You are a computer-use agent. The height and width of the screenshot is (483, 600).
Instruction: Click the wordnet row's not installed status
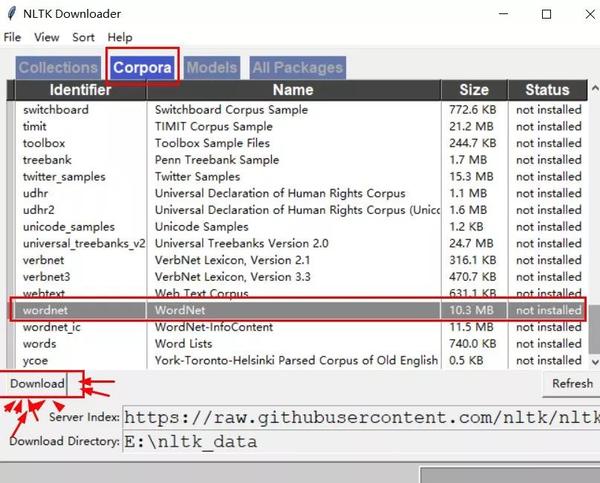coord(549,310)
